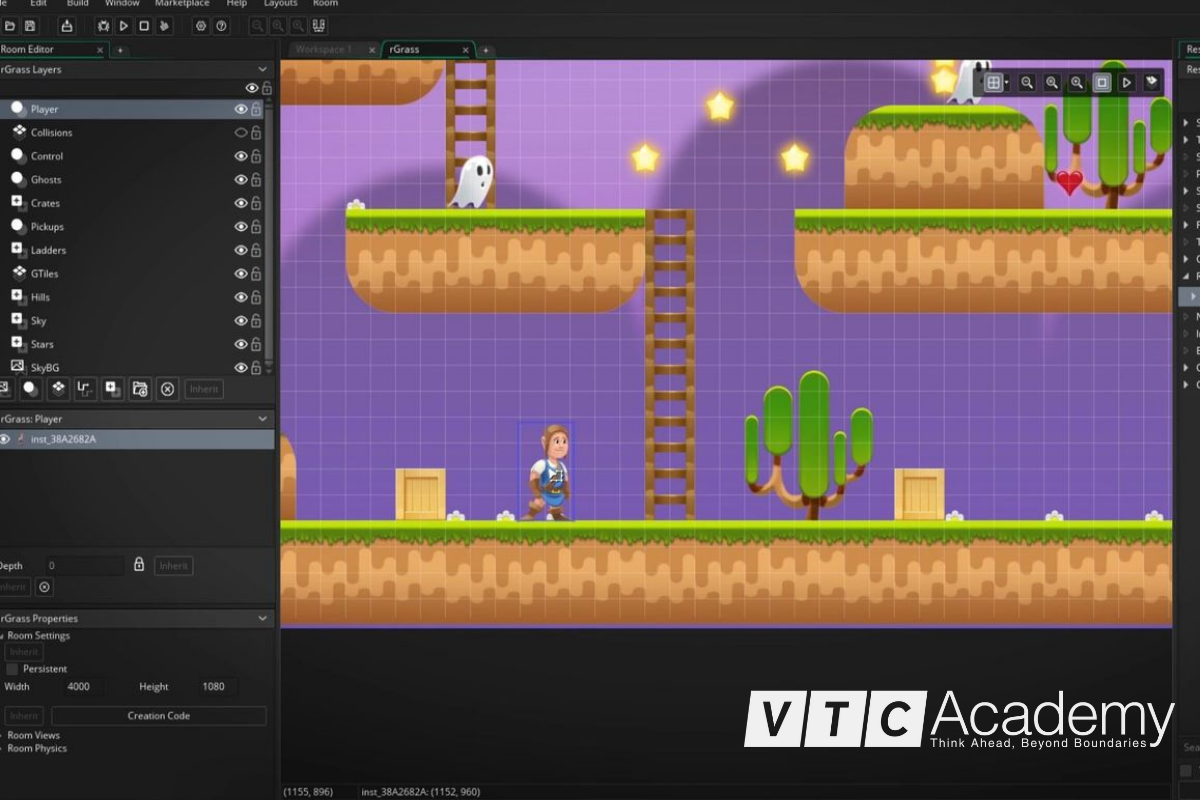Click the Create Instance Layer icon

pos(32,389)
